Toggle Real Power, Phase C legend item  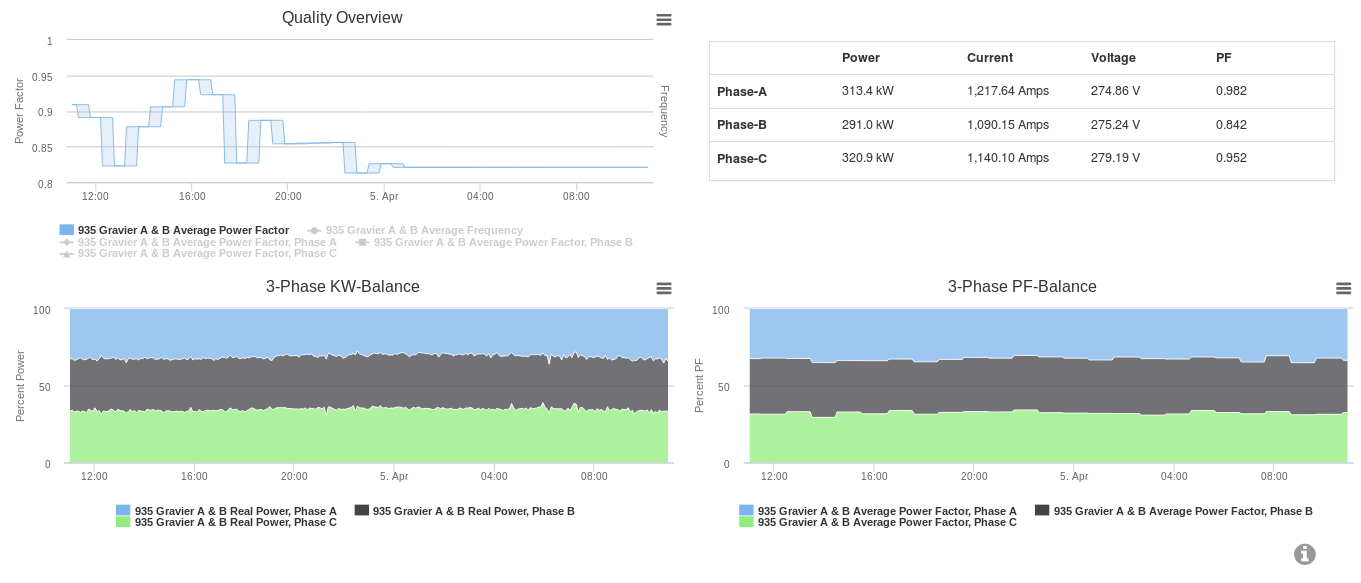[x=235, y=522]
